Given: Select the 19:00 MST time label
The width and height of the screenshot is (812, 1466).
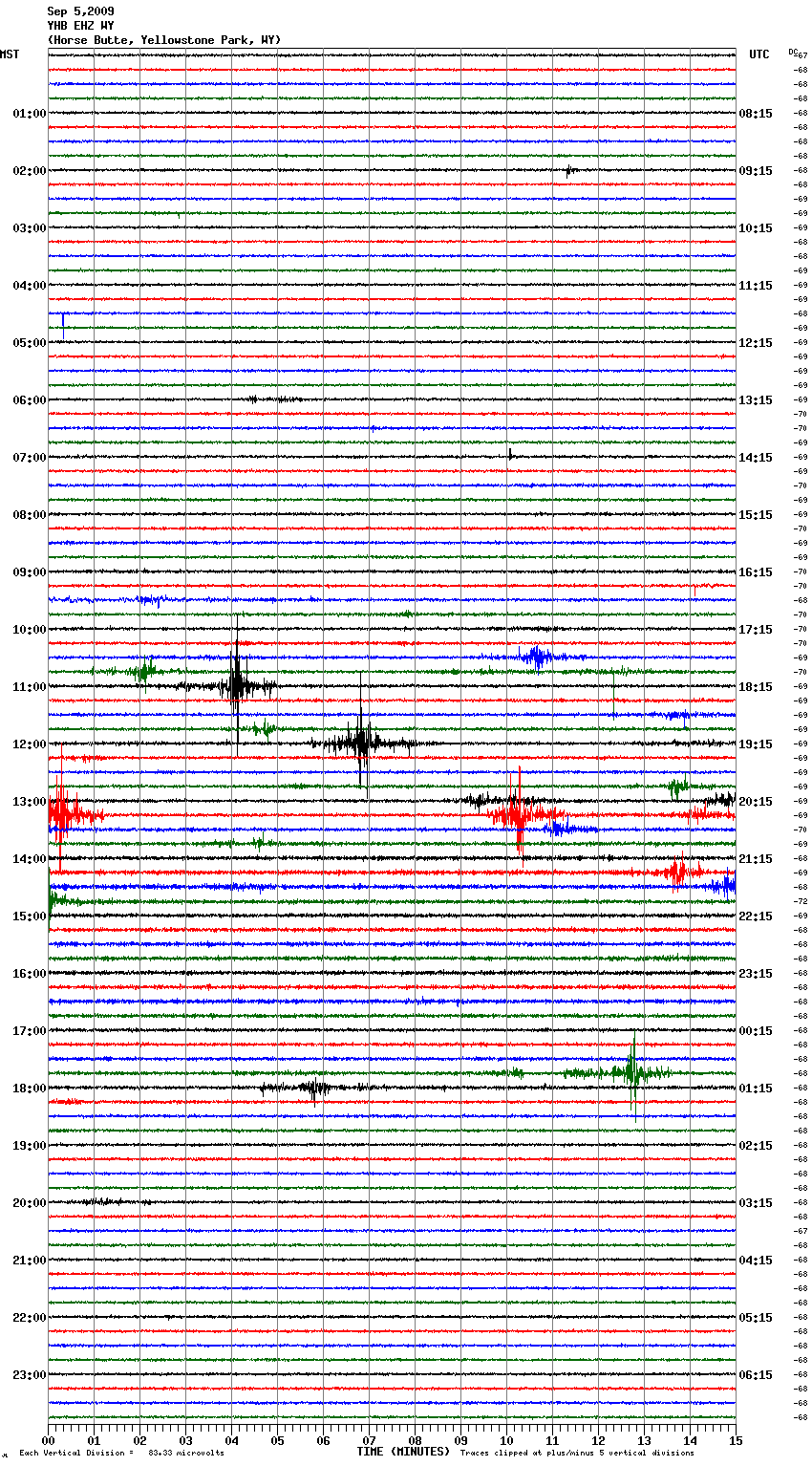Looking at the screenshot, I should (x=30, y=1146).
